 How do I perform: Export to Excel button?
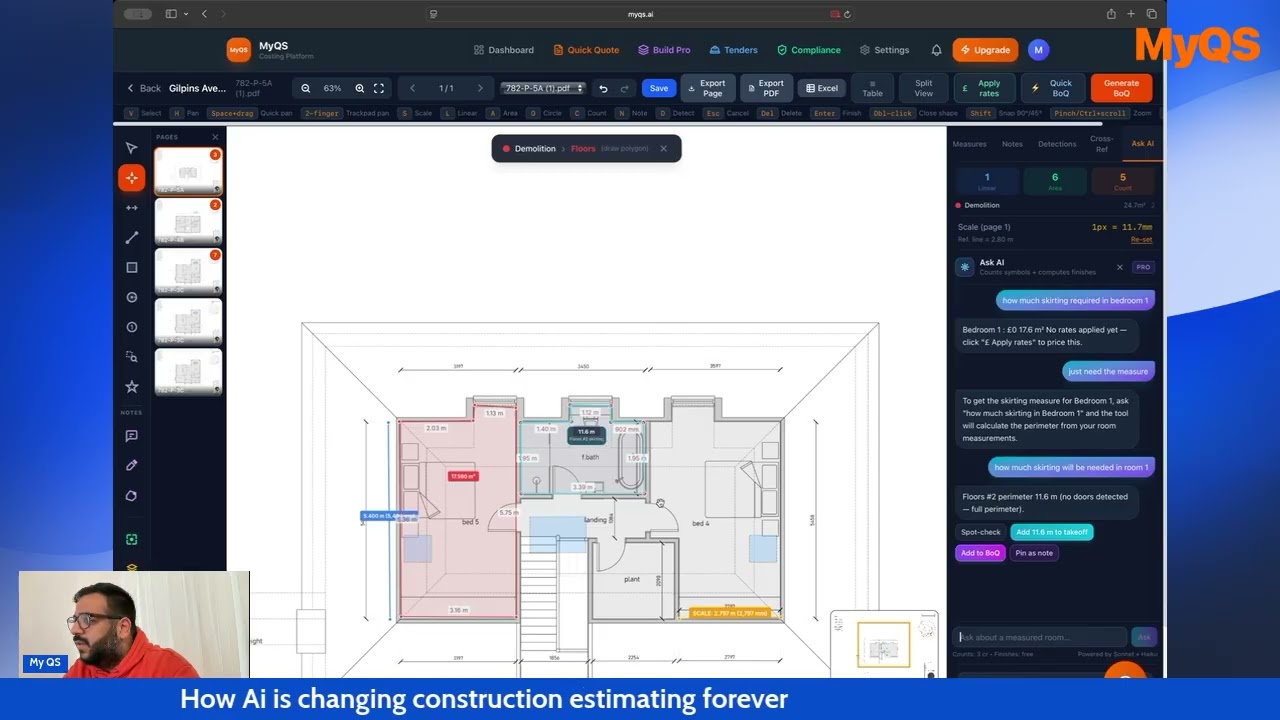point(822,88)
